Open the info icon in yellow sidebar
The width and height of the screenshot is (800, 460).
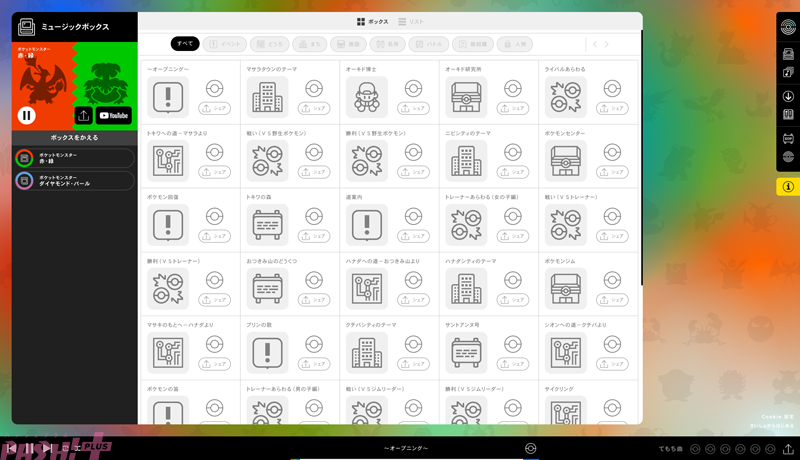click(788, 186)
